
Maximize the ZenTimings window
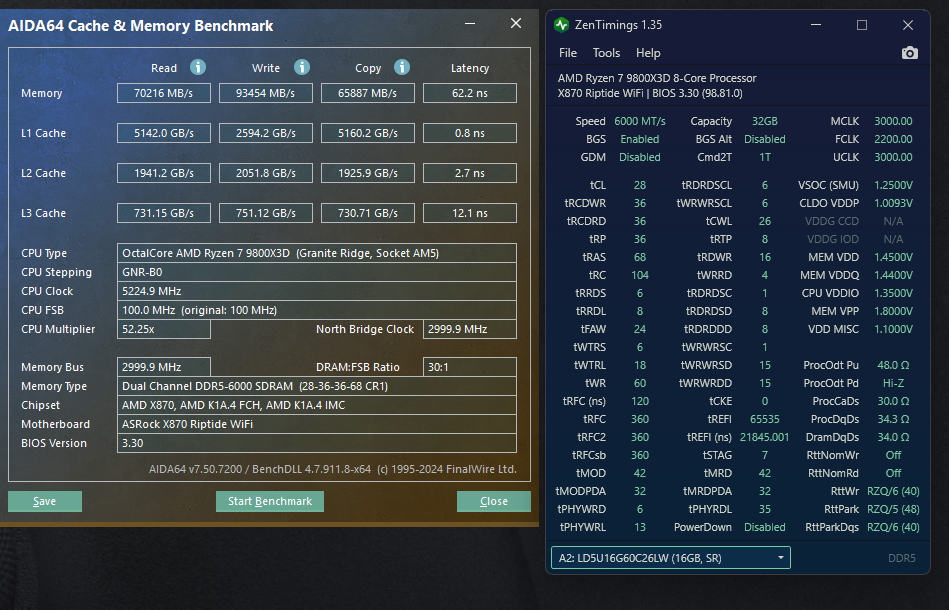(x=862, y=25)
